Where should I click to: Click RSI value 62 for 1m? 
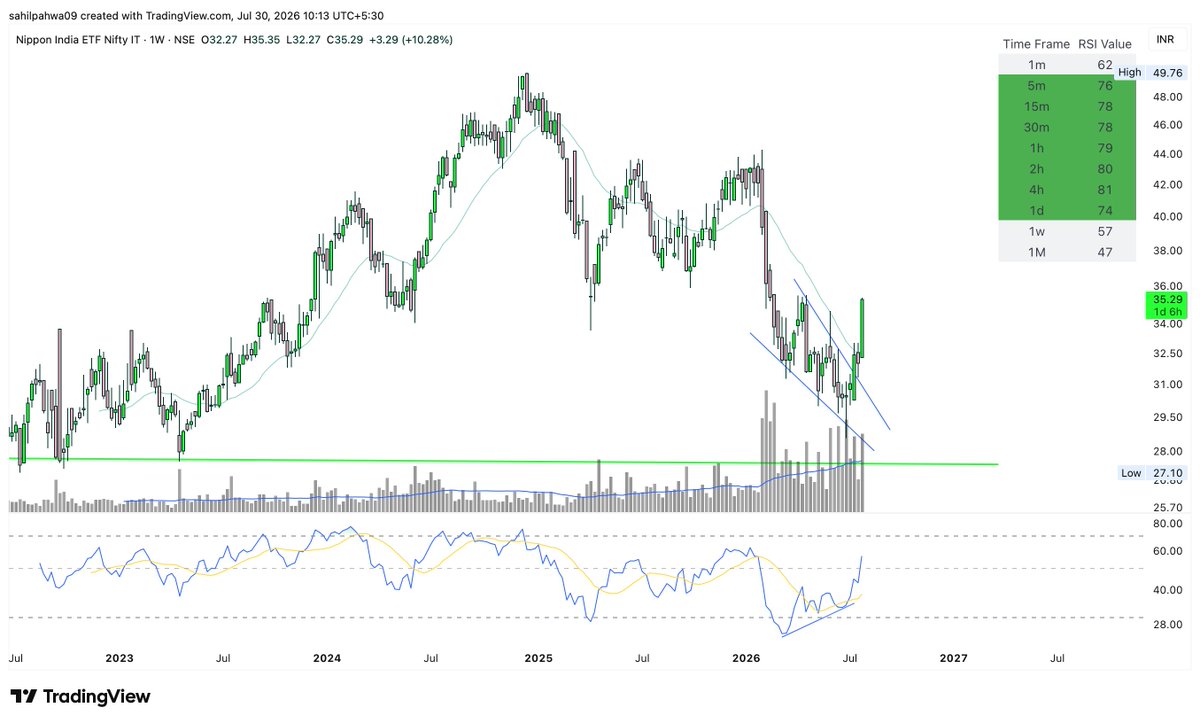1104,64
